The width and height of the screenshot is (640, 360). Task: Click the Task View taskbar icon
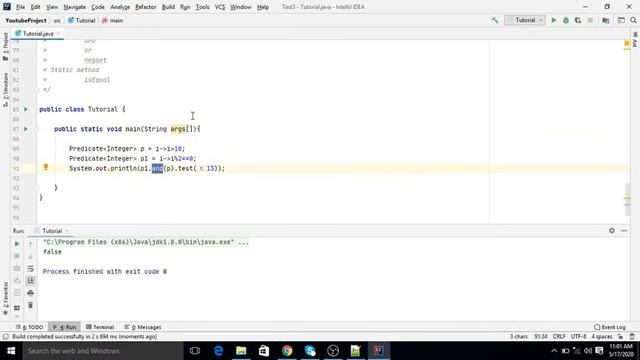(195, 351)
